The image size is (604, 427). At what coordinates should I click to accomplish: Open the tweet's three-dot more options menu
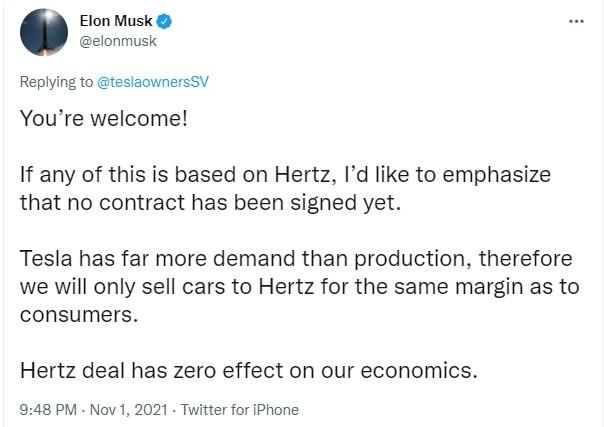(576, 22)
